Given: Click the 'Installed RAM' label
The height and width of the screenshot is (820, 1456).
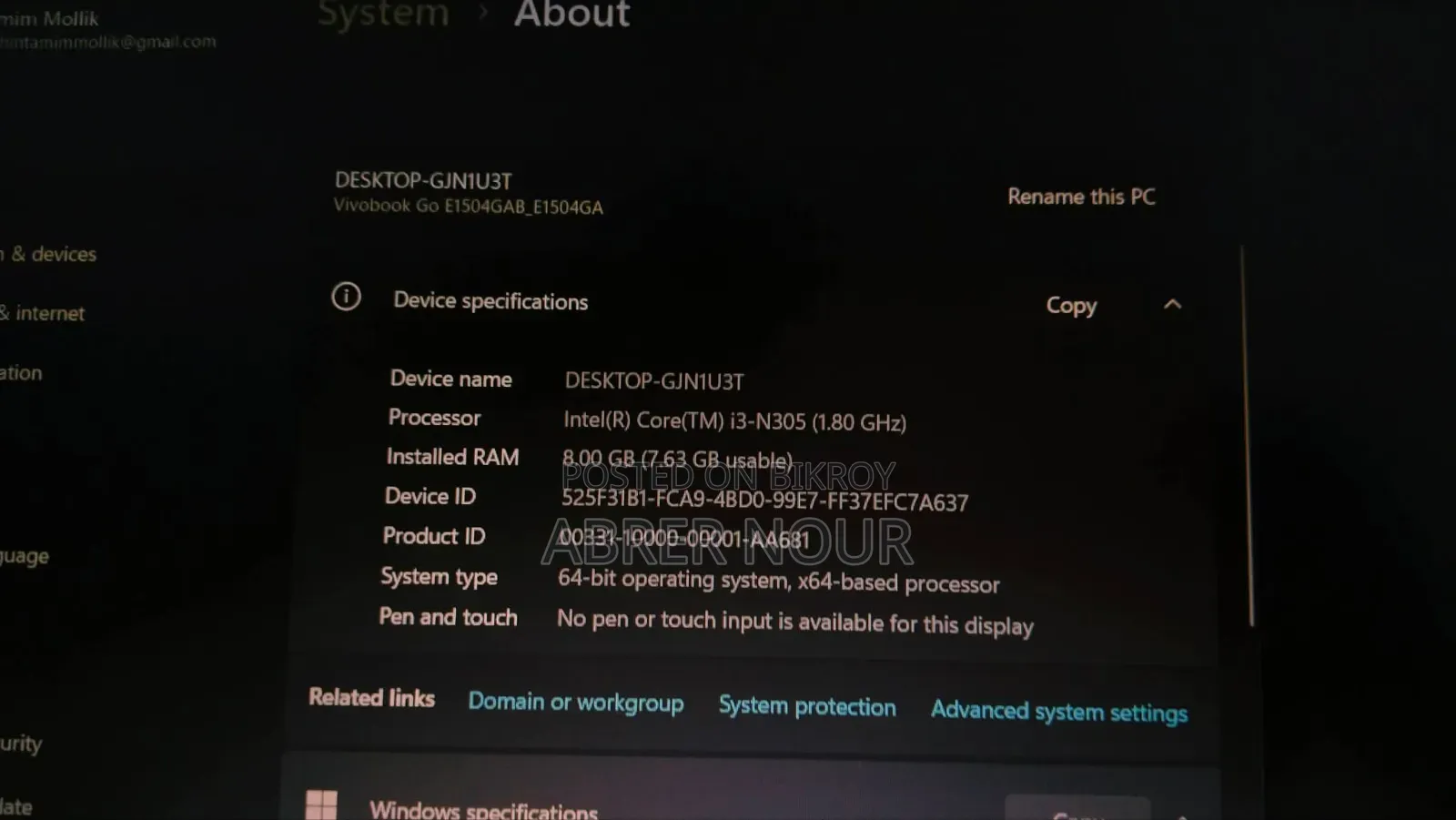Looking at the screenshot, I should tap(452, 457).
